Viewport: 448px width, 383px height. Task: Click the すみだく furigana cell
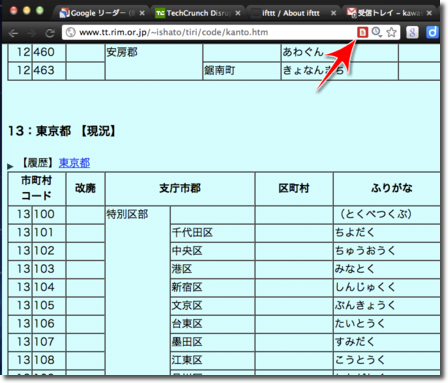pyautogui.click(x=387, y=342)
